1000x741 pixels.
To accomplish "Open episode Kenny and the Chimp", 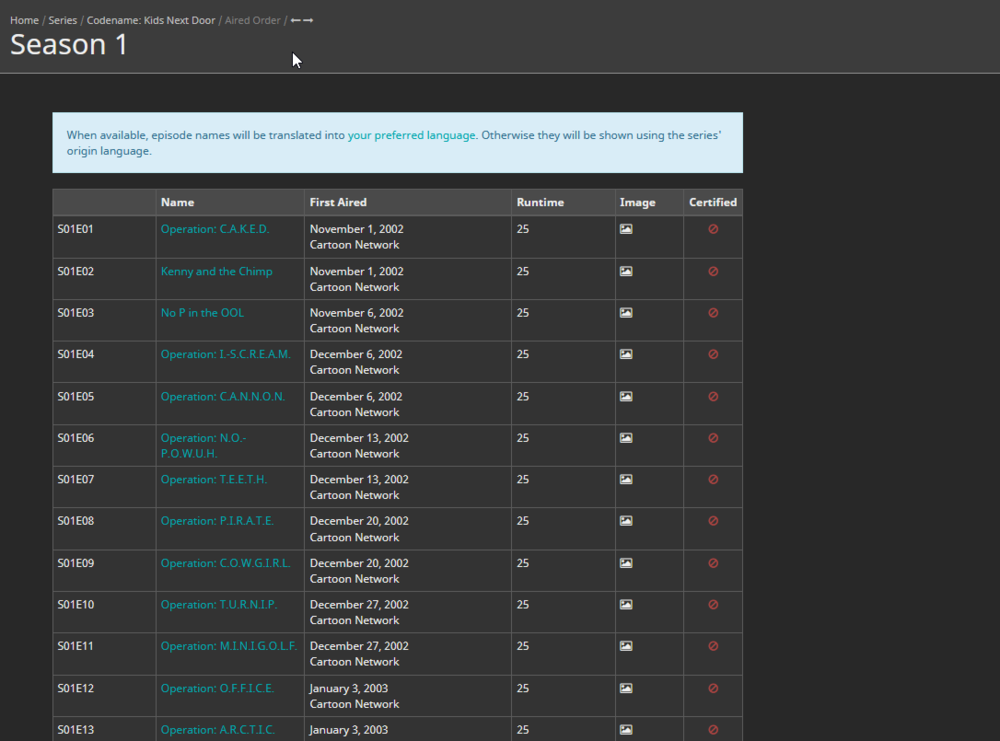I will point(216,271).
